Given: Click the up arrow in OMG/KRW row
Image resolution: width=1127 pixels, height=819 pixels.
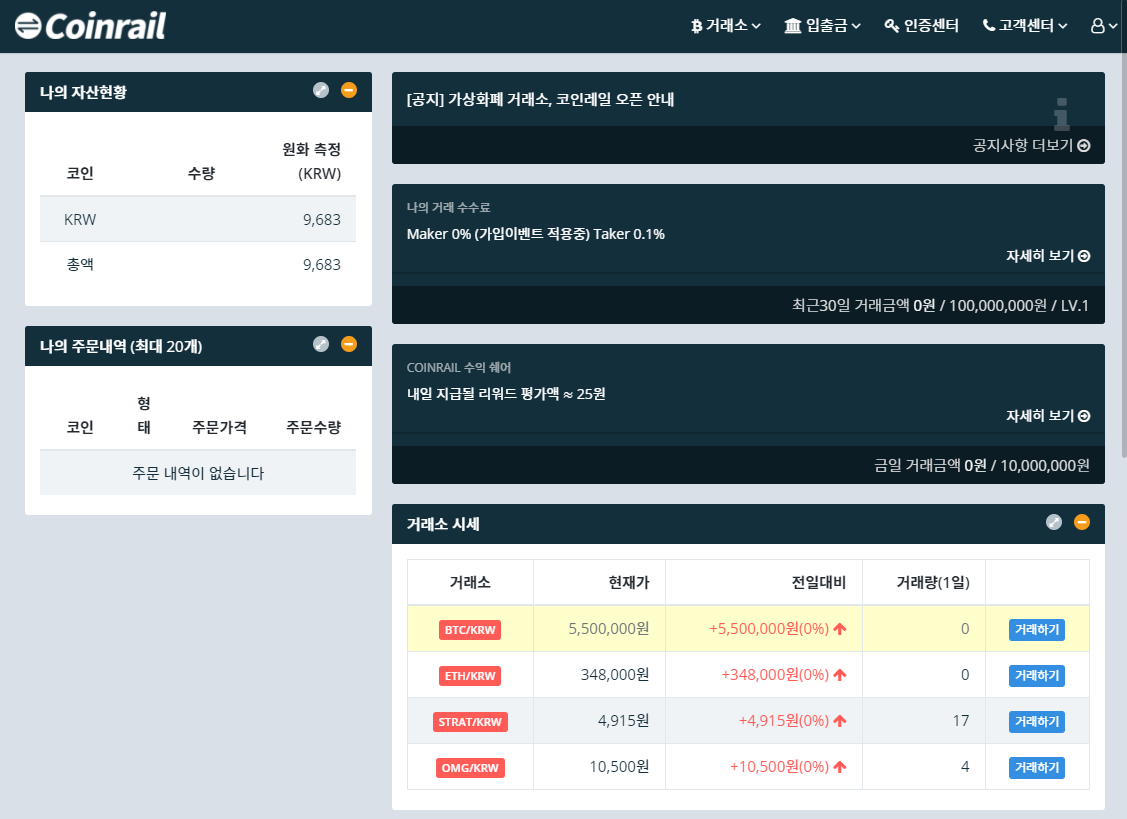Looking at the screenshot, I should (x=840, y=767).
